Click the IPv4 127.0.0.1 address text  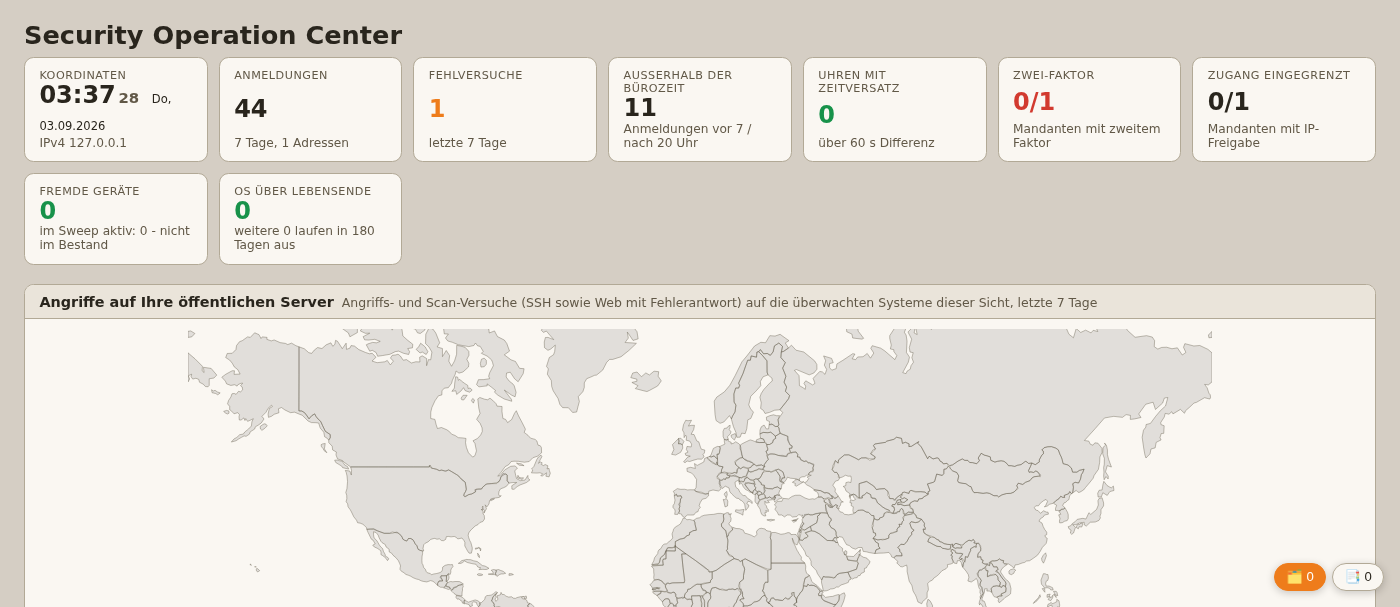pos(83,143)
